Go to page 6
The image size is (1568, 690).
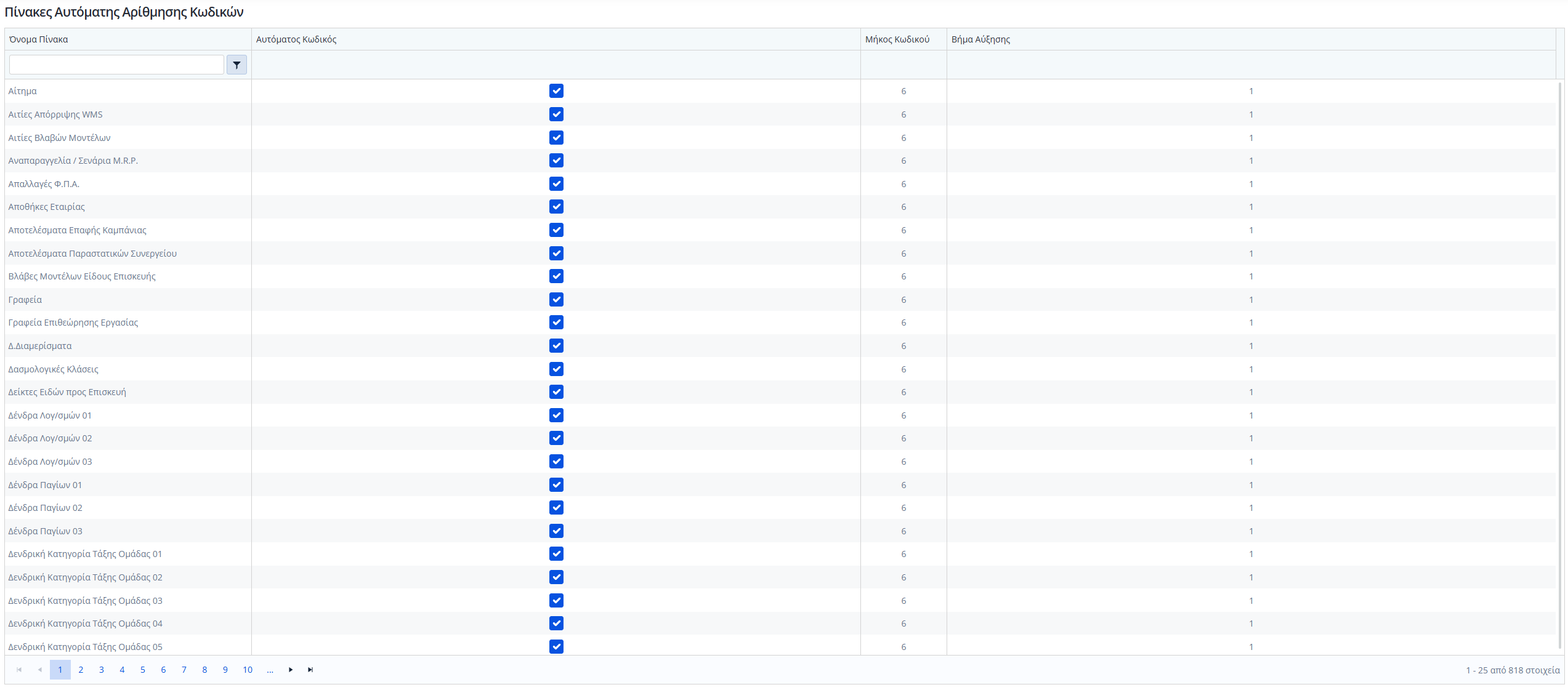click(163, 670)
